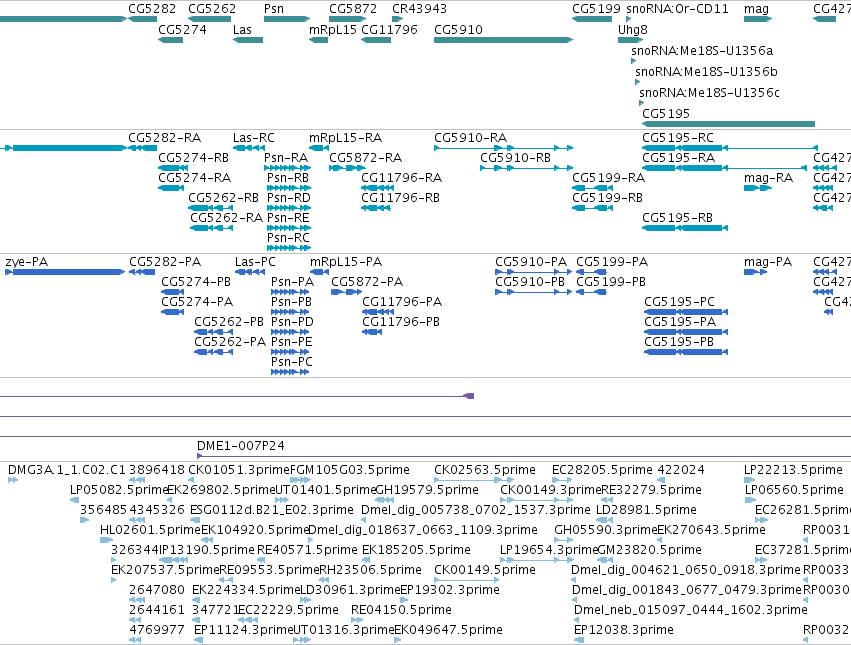Select the CR43943 gene label
Screen dimensions: 851x645
(419, 9)
